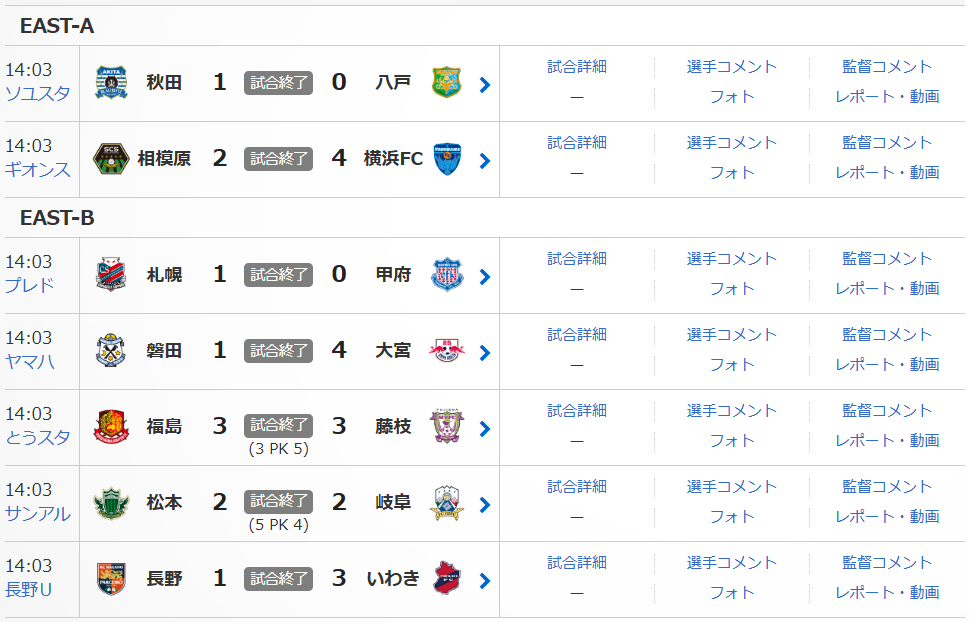This screenshot has width=969, height=622.
Task: Open 試合詳細 for the Sagamihara match
Action: [577, 142]
